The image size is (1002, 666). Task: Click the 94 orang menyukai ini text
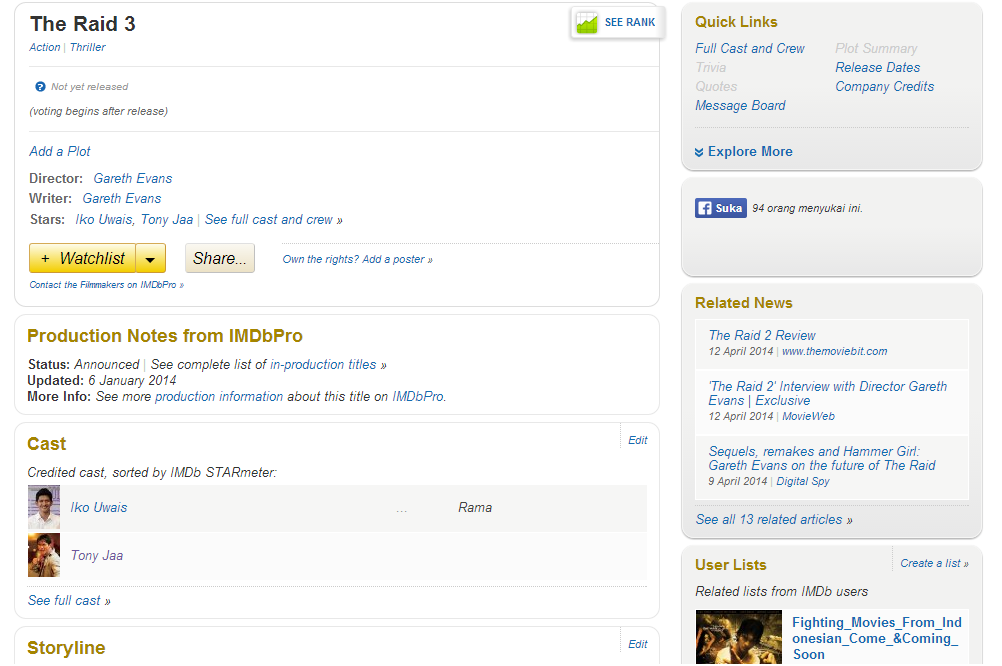click(x=807, y=208)
